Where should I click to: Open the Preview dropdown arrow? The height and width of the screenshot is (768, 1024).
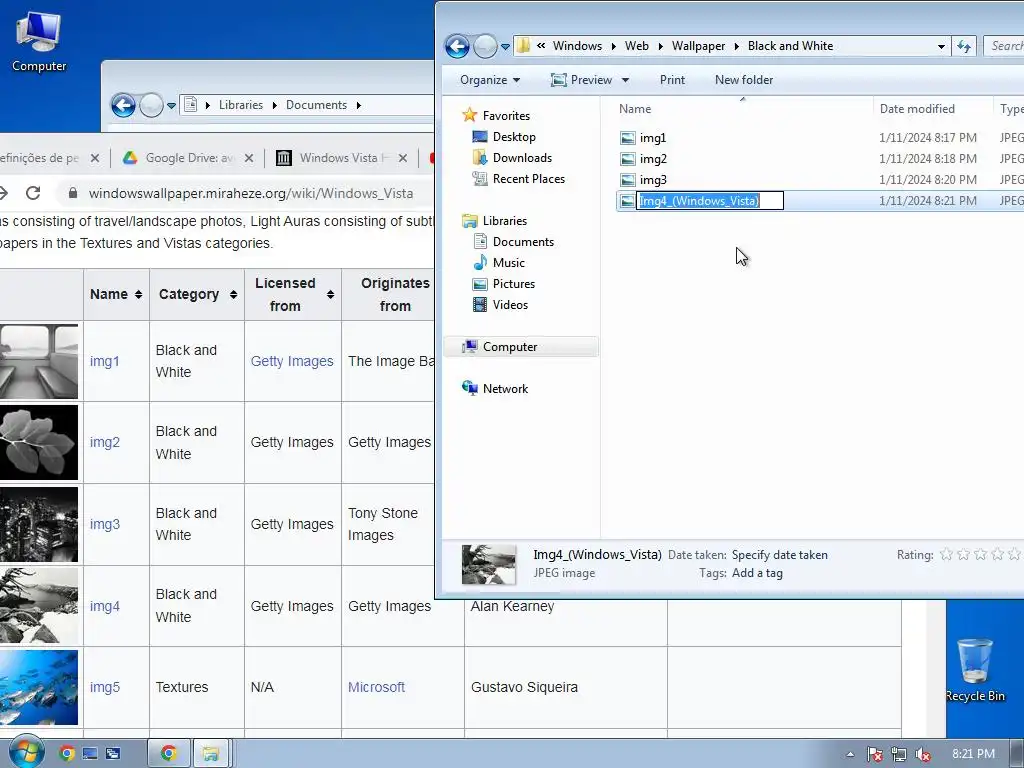(625, 80)
